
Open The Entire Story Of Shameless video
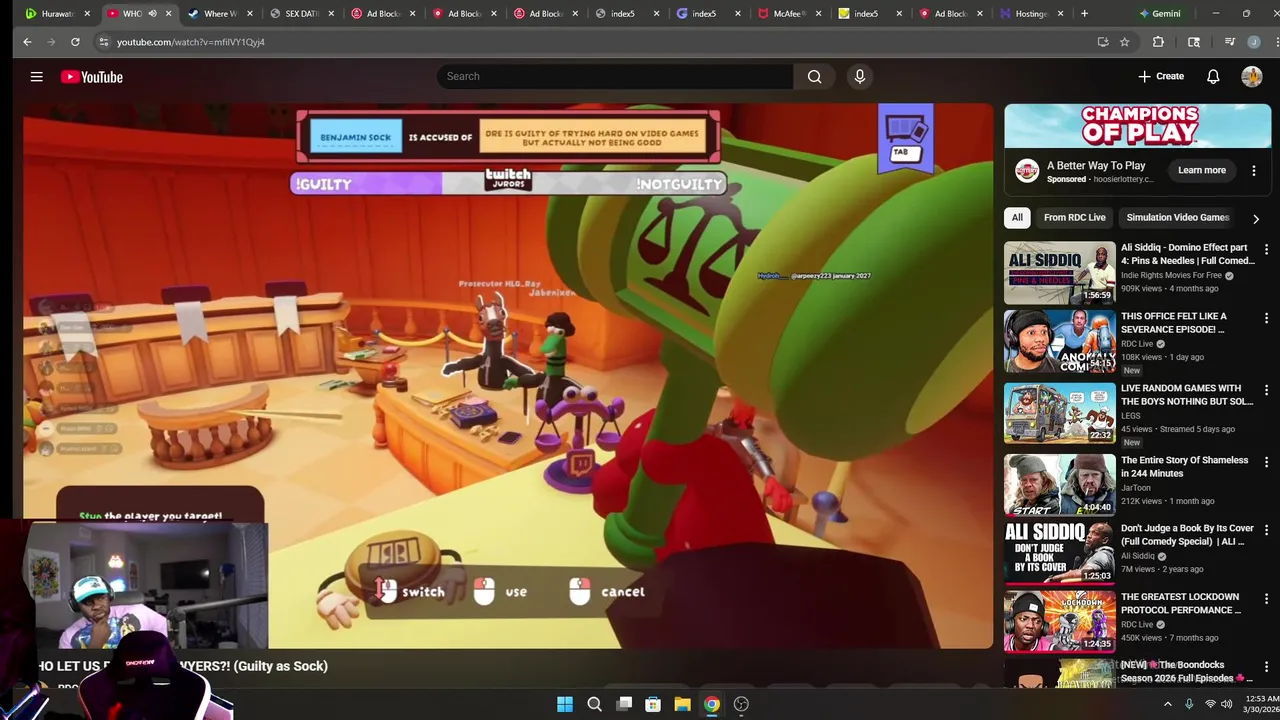pos(1059,484)
